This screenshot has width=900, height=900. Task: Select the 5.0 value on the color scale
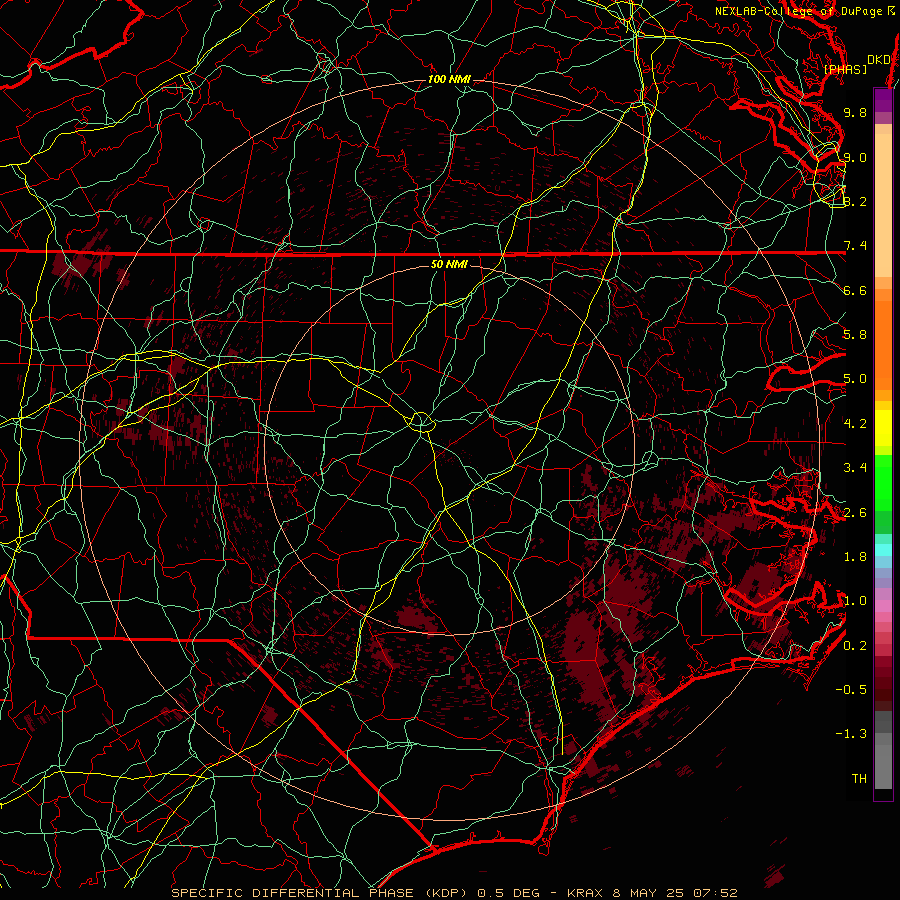(855, 379)
